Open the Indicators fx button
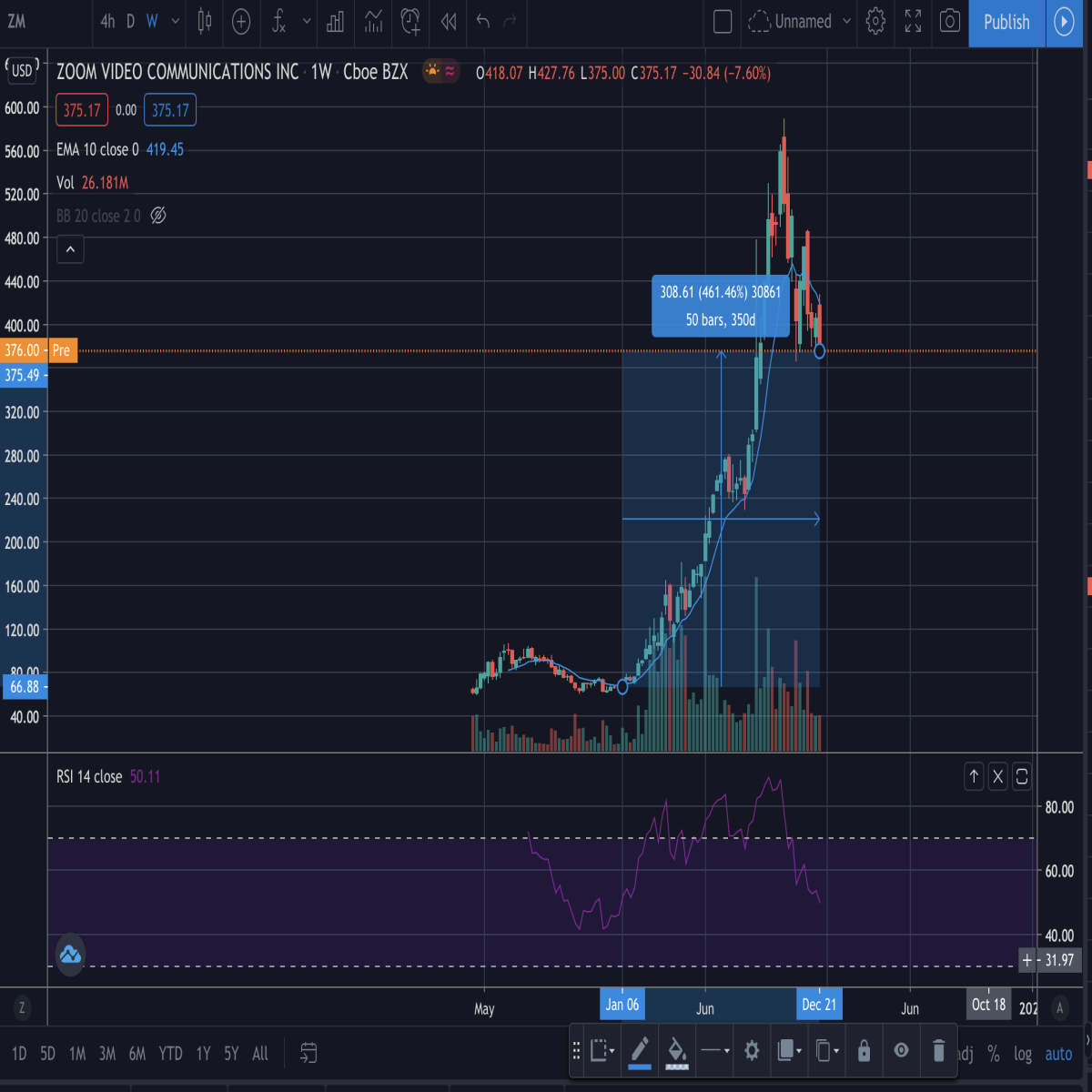The height and width of the screenshot is (1092, 1092). tap(278, 22)
